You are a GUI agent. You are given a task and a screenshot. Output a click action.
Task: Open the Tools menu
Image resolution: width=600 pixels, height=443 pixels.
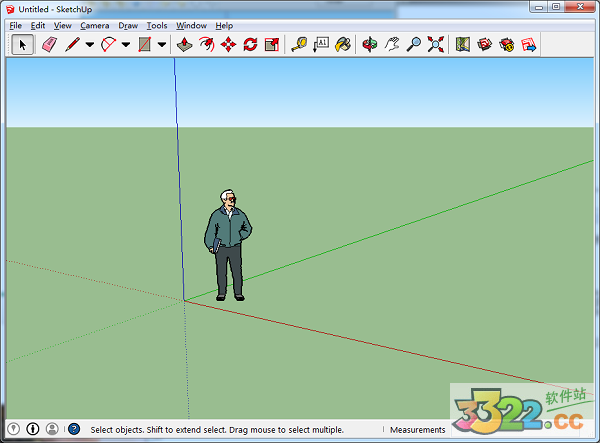(x=157, y=26)
